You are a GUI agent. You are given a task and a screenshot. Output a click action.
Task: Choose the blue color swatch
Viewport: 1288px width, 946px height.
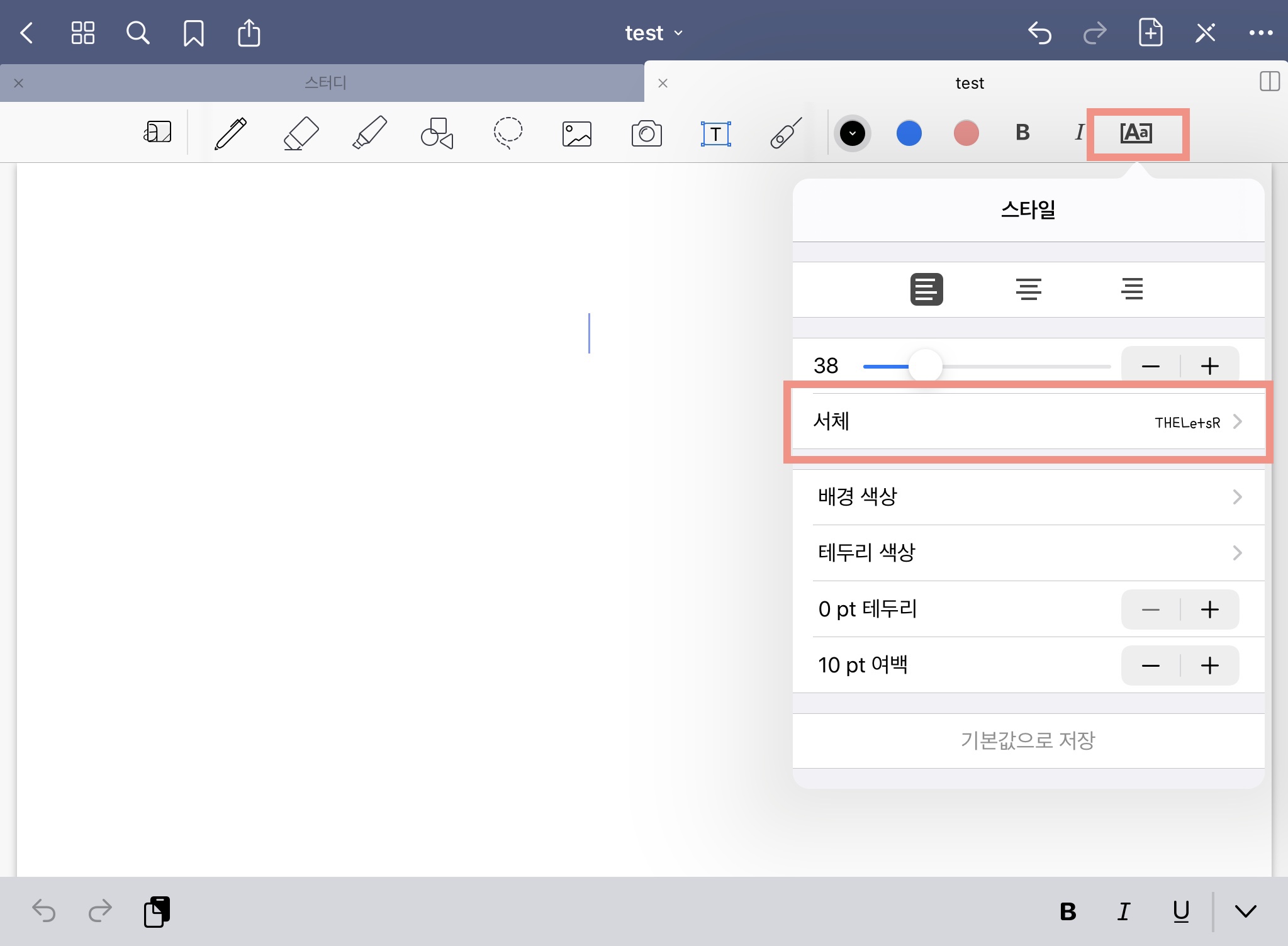909,133
